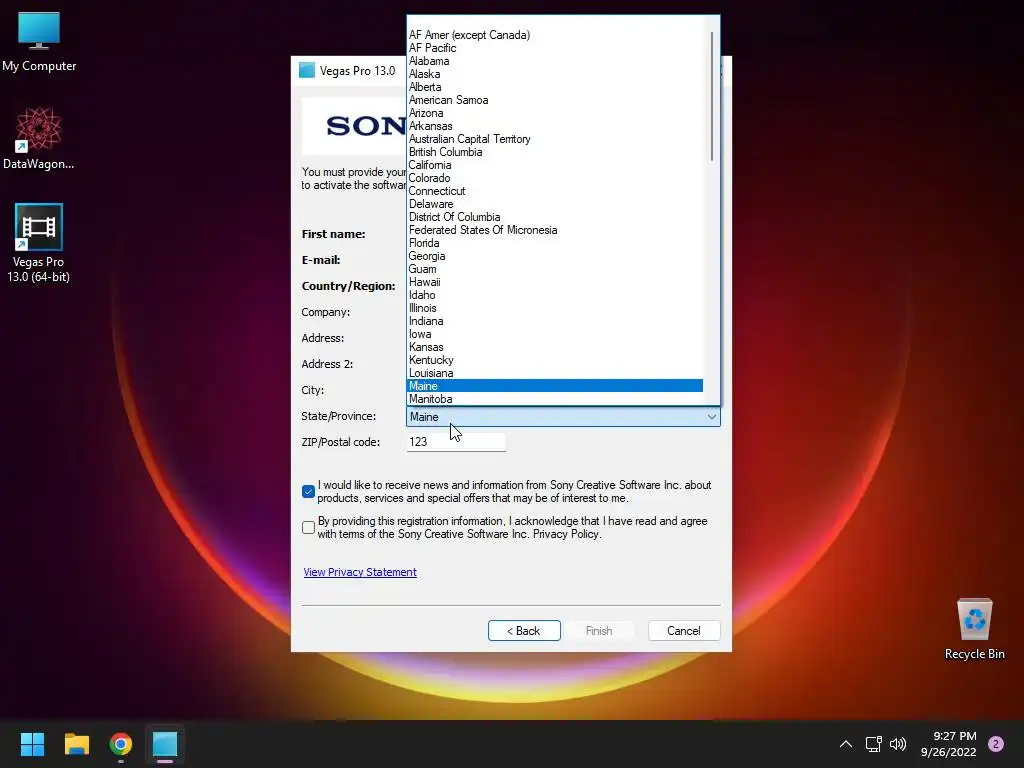Open the Windows Start menu
Screen dimensions: 1024x768
point(32,744)
